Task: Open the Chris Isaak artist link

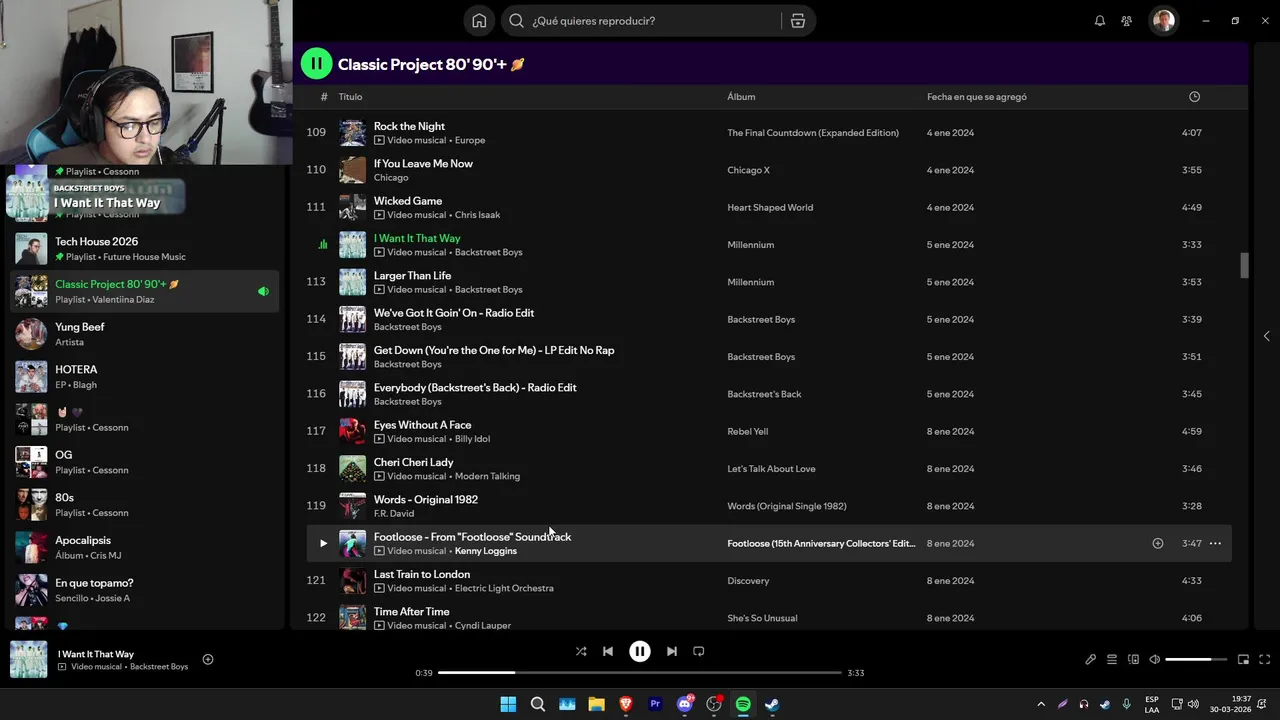Action: click(x=477, y=215)
